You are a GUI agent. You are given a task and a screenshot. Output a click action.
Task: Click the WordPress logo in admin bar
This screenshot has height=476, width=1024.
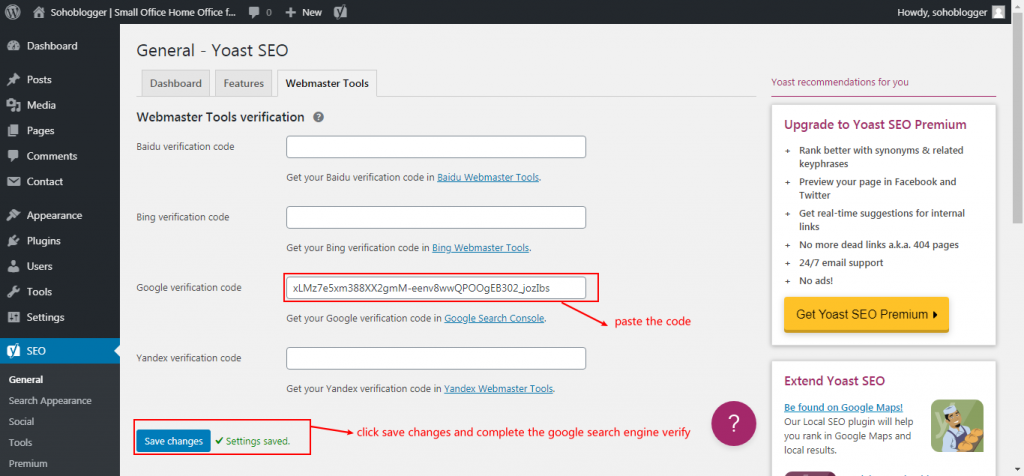12,12
